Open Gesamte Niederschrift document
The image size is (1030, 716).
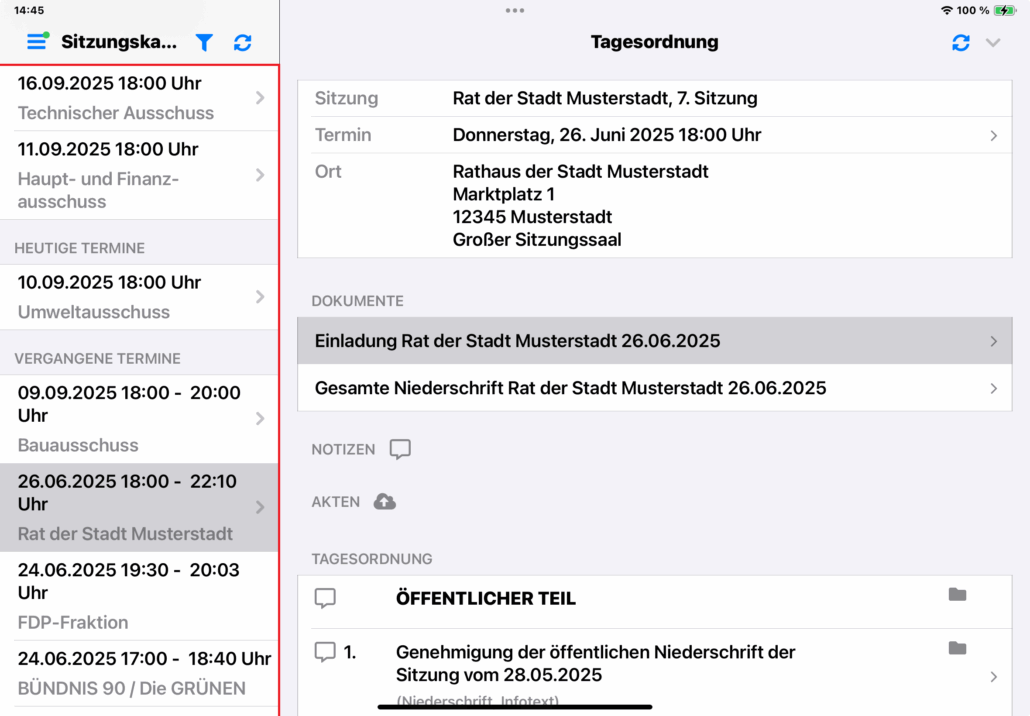point(654,388)
